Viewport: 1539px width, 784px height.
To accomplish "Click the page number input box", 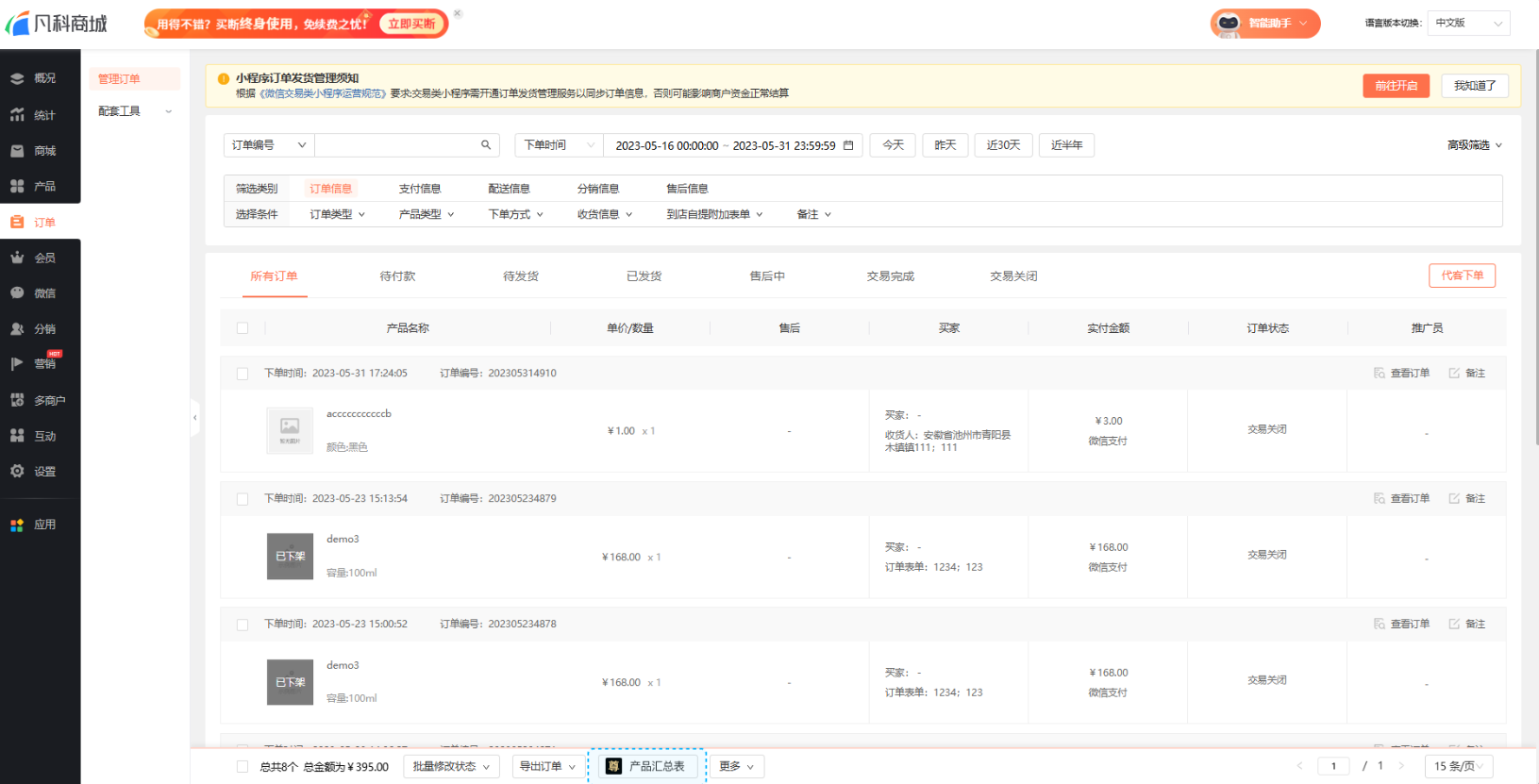I will (x=1333, y=766).
